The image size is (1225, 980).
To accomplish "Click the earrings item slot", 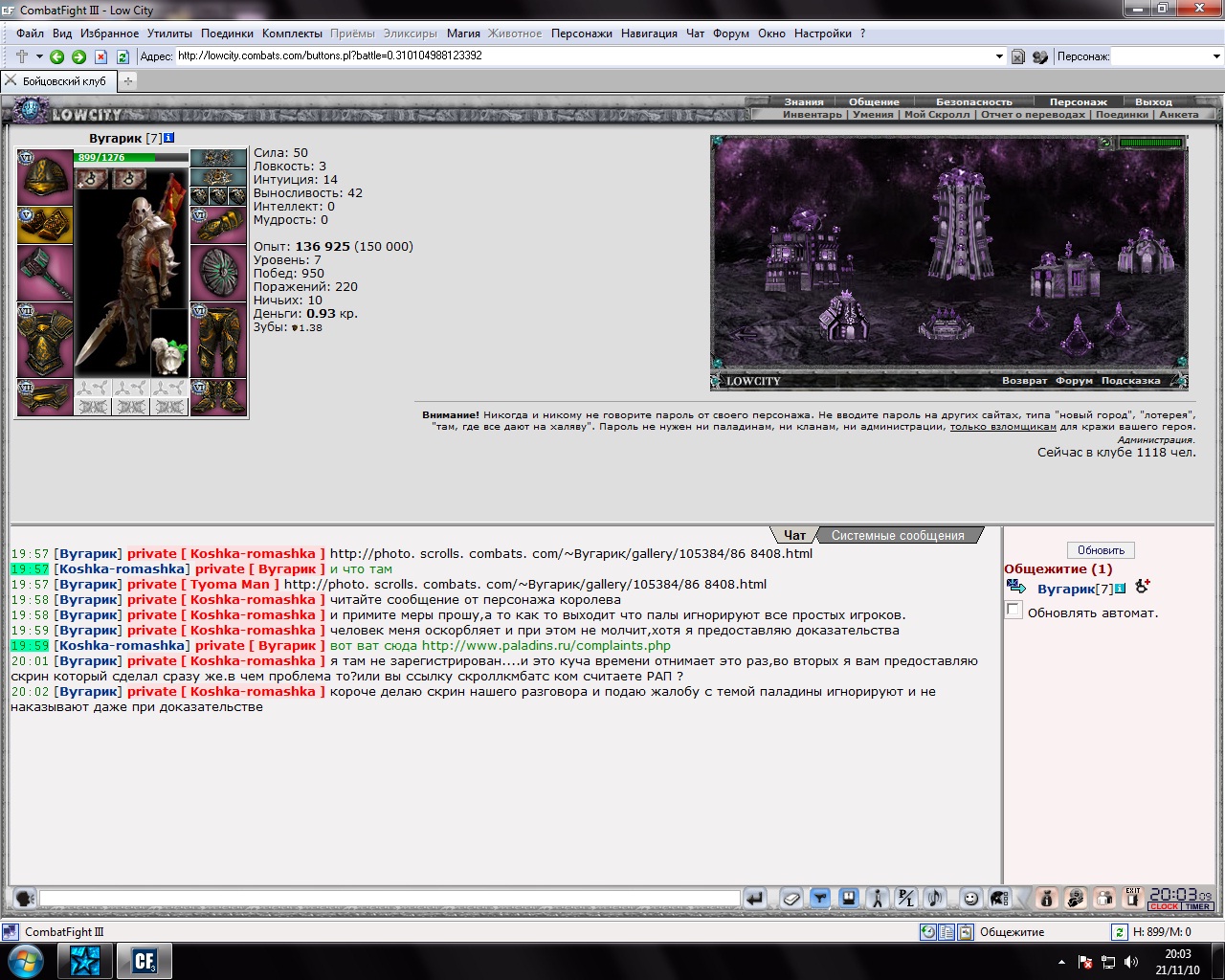I will click(x=218, y=158).
